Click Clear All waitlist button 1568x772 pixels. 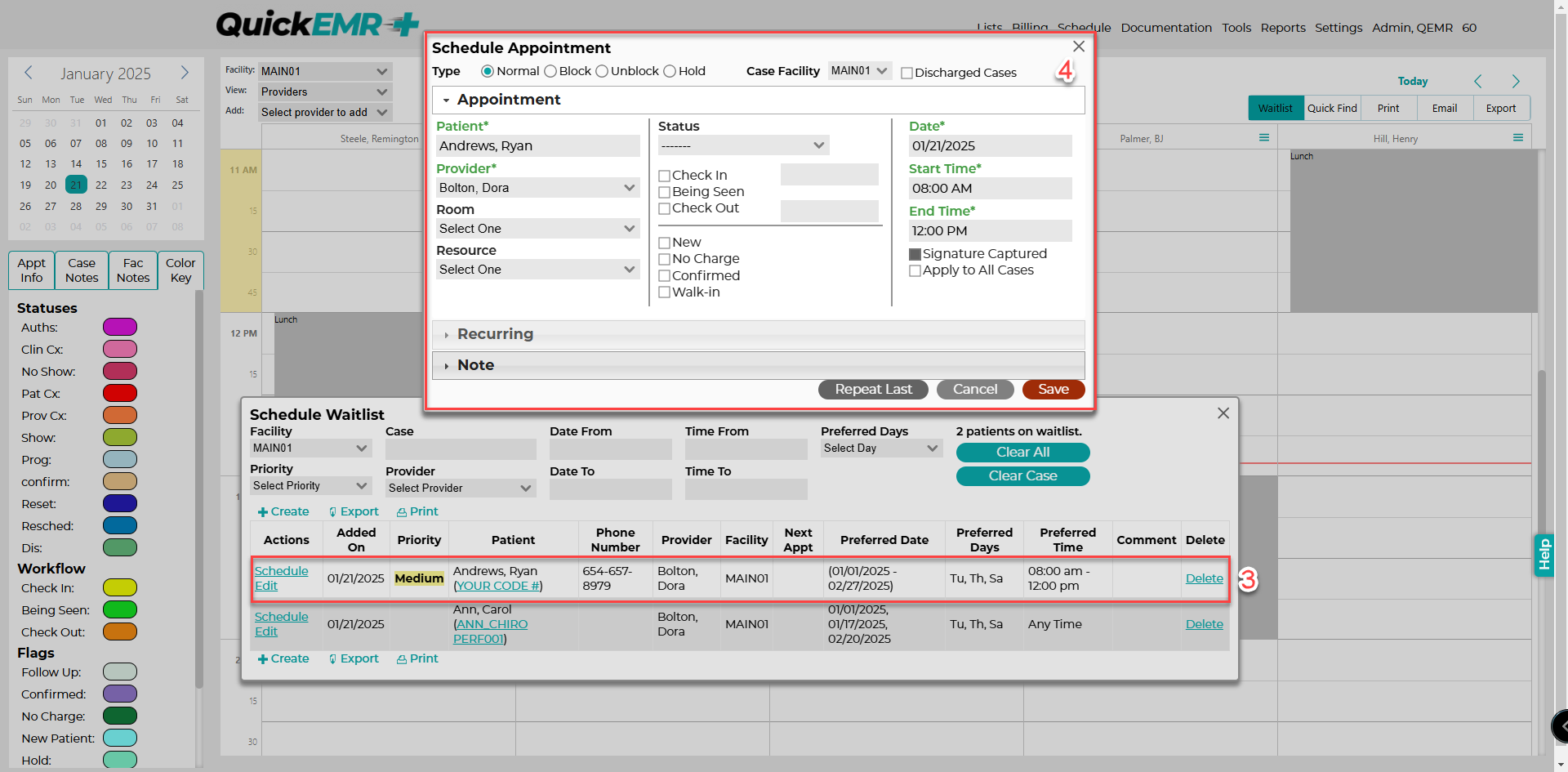point(1022,453)
